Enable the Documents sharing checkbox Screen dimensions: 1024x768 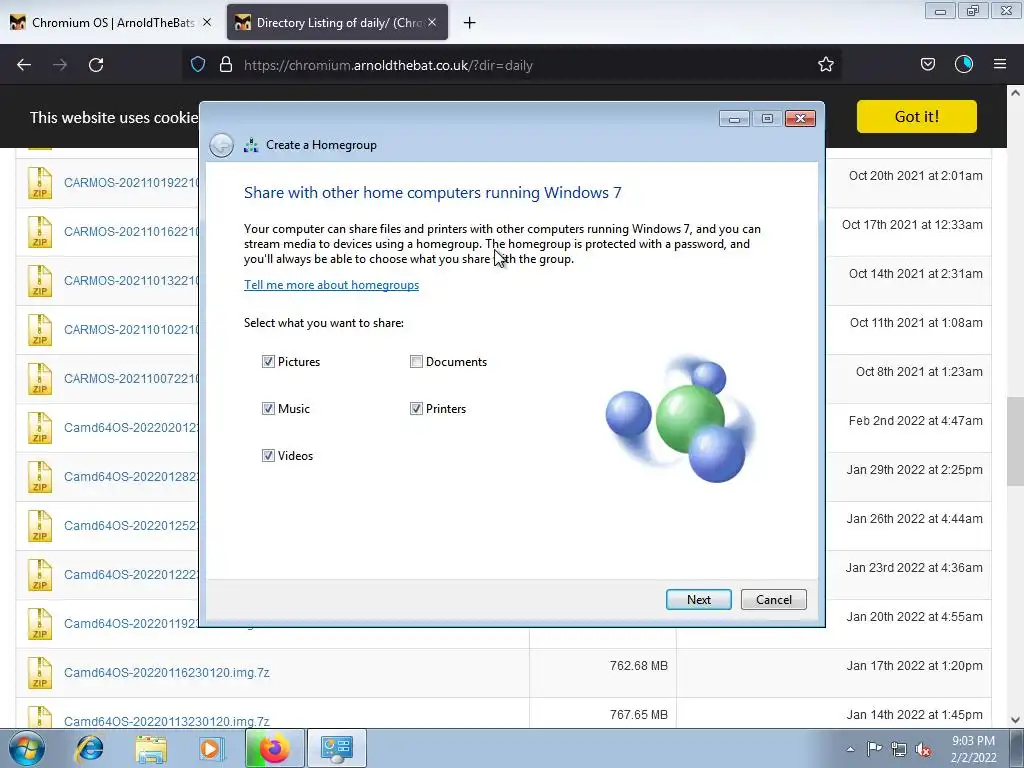pos(416,362)
